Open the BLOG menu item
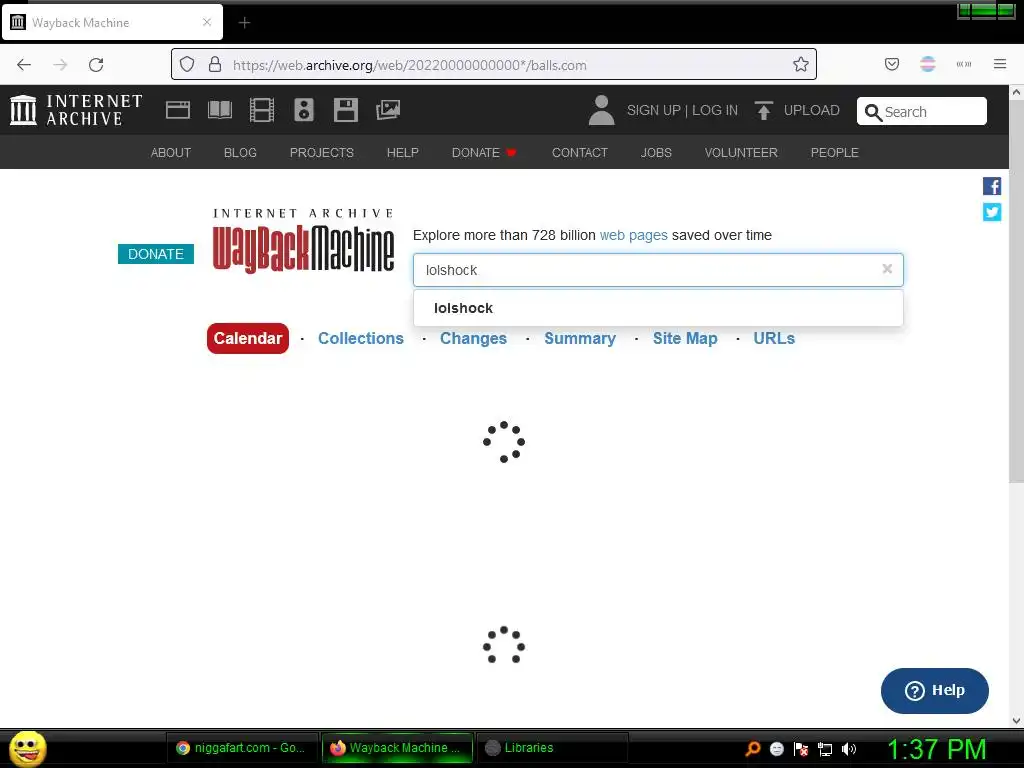This screenshot has height=768, width=1024. [x=240, y=152]
